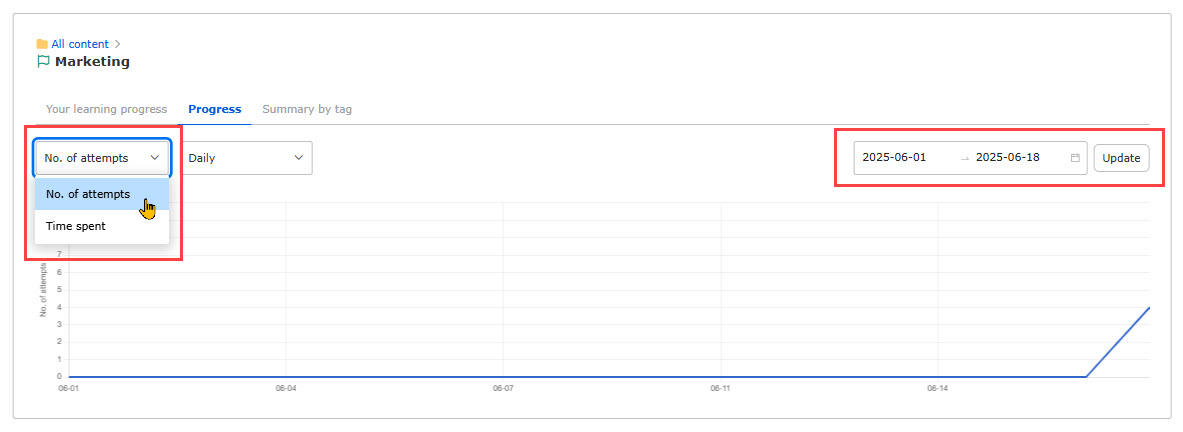Switch to Your learning progress tab

106,109
